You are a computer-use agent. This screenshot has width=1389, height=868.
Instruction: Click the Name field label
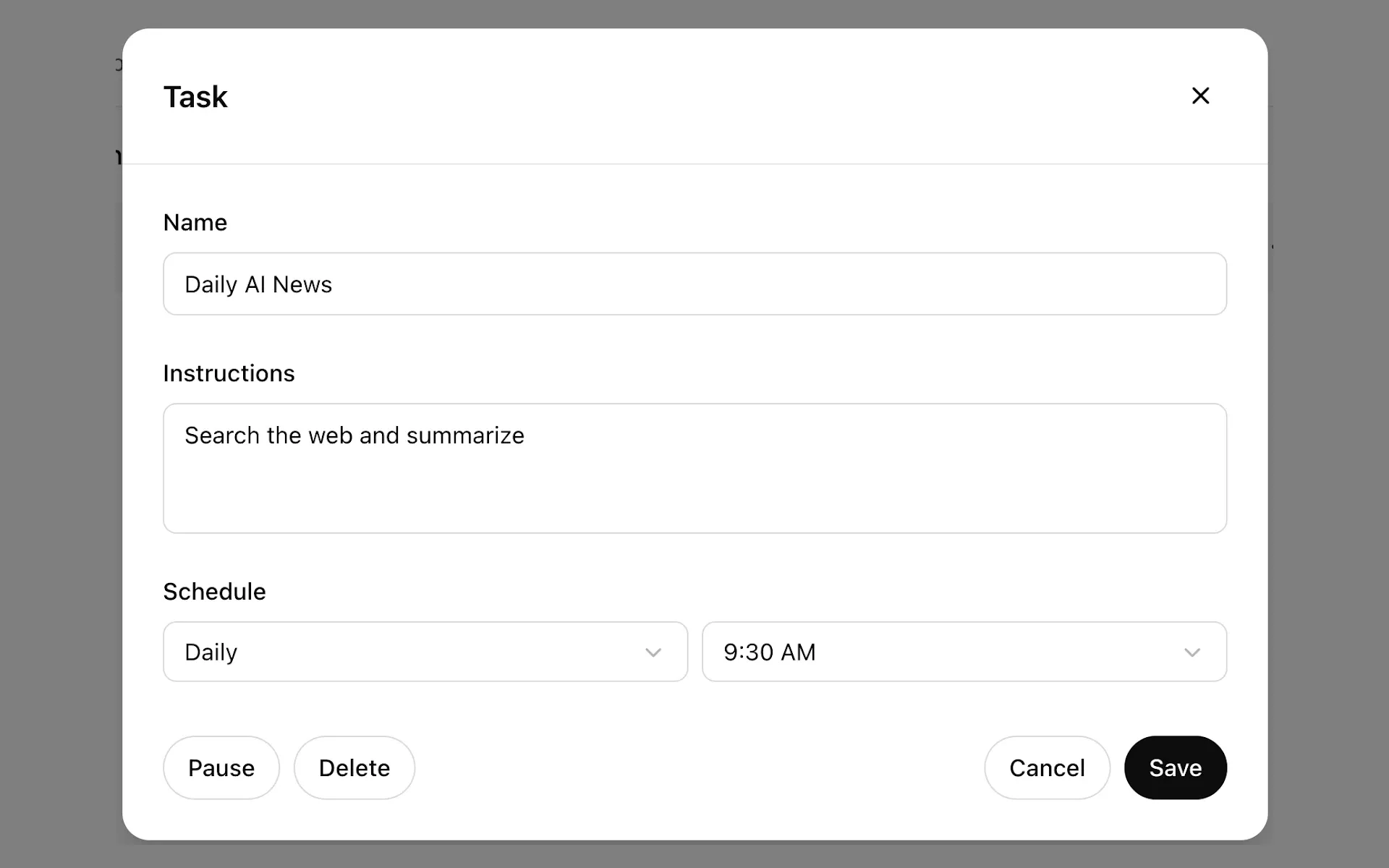coord(195,222)
